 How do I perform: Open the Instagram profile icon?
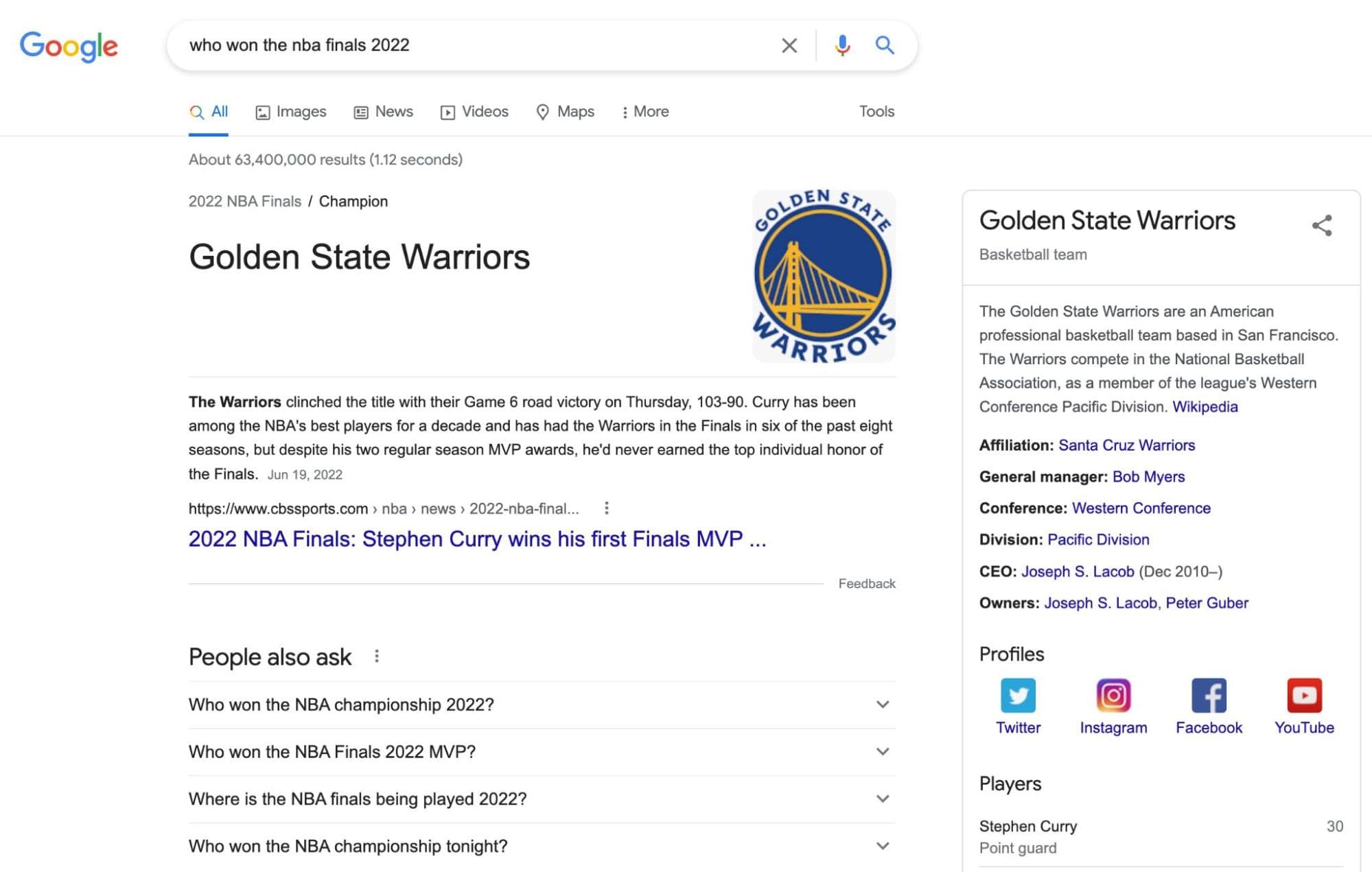[1113, 696]
